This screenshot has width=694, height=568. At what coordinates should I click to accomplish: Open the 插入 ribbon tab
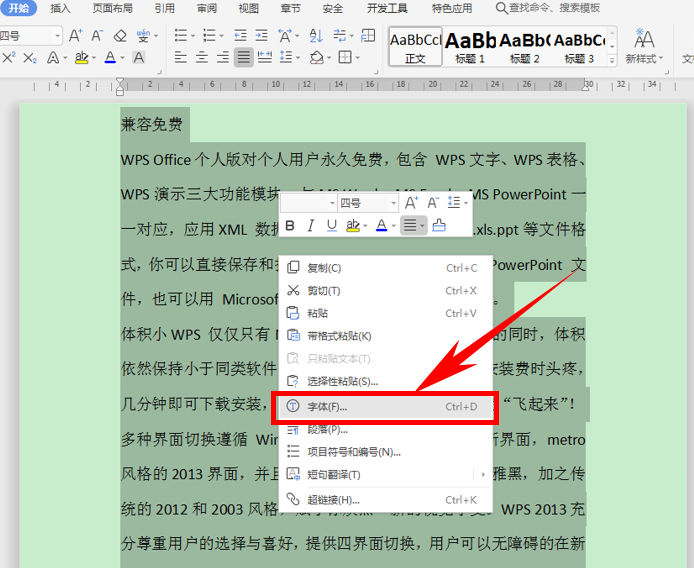pyautogui.click(x=61, y=8)
